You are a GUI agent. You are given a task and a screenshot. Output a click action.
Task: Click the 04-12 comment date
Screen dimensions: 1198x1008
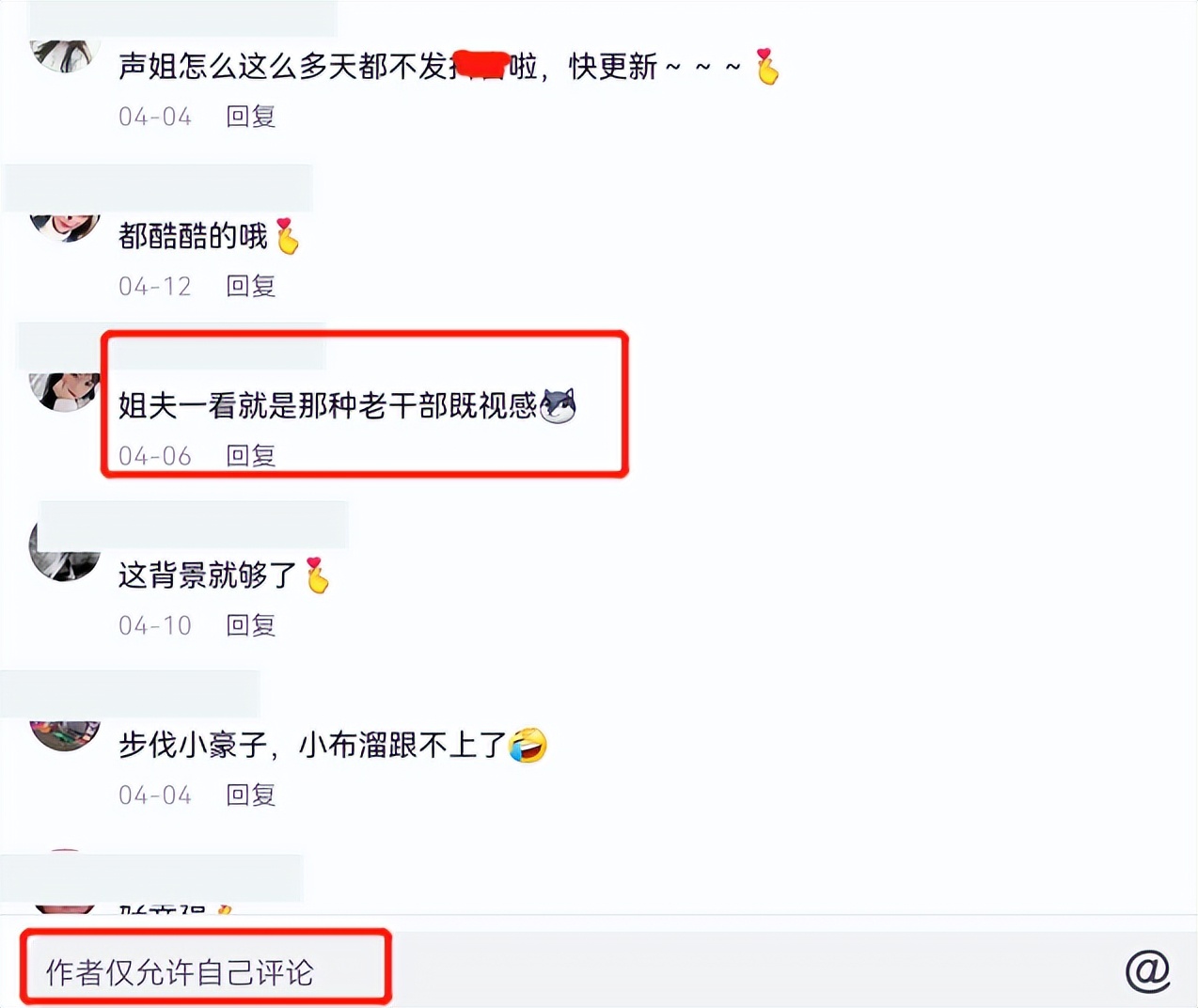(155, 286)
